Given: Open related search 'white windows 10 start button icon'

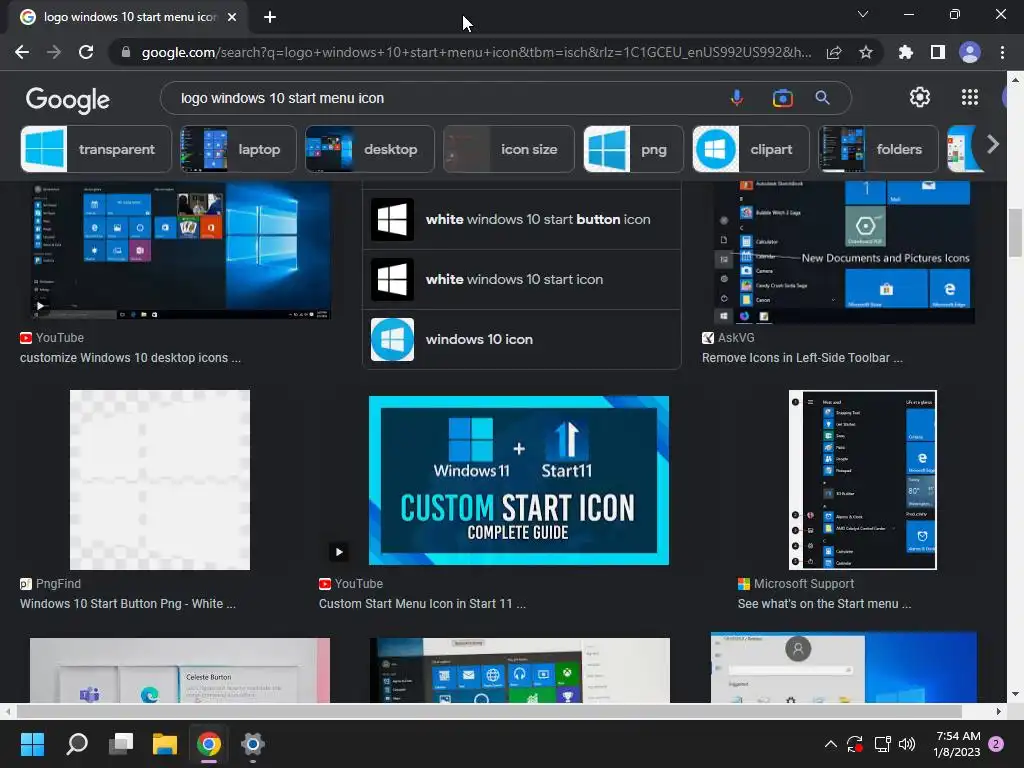Looking at the screenshot, I should pos(522,219).
